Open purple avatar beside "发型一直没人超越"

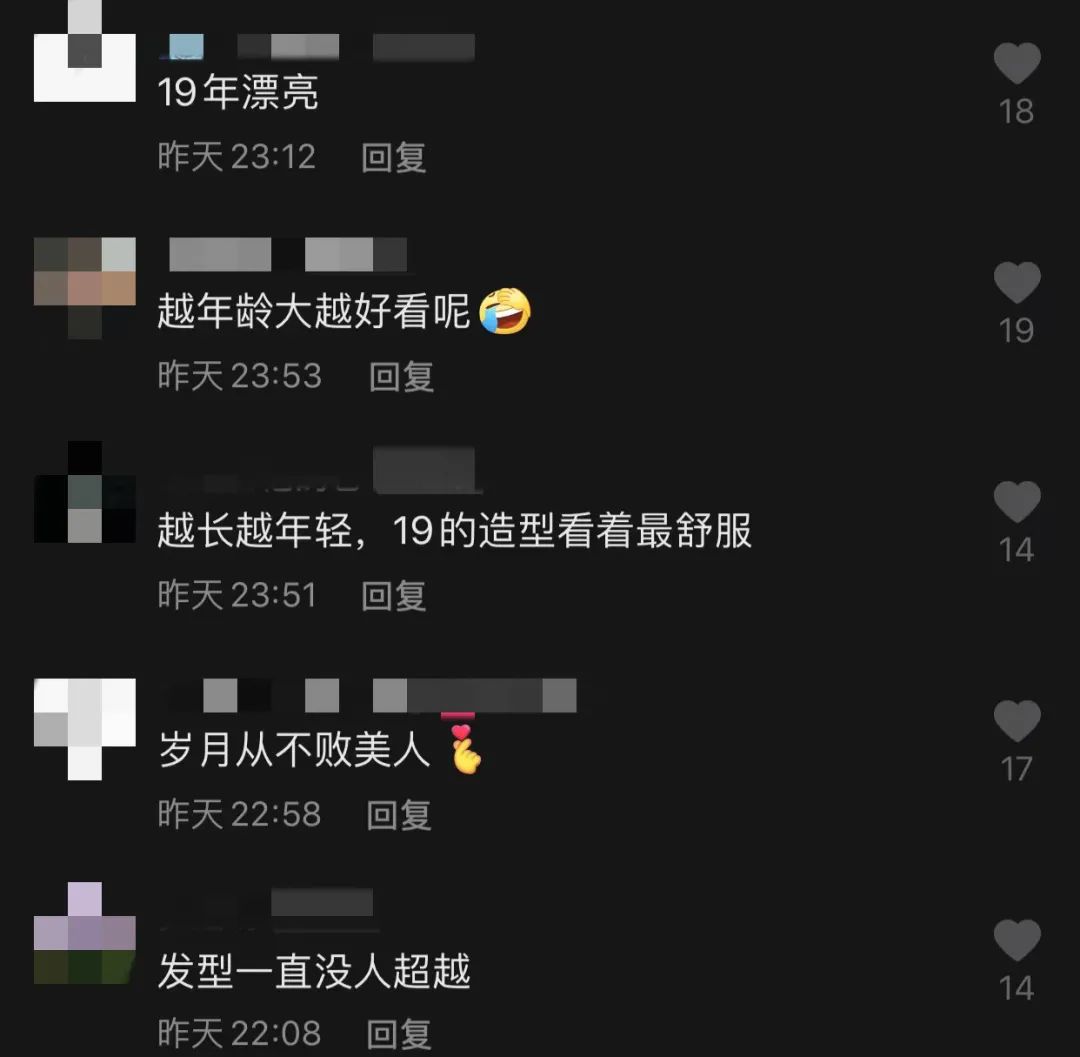coord(85,932)
